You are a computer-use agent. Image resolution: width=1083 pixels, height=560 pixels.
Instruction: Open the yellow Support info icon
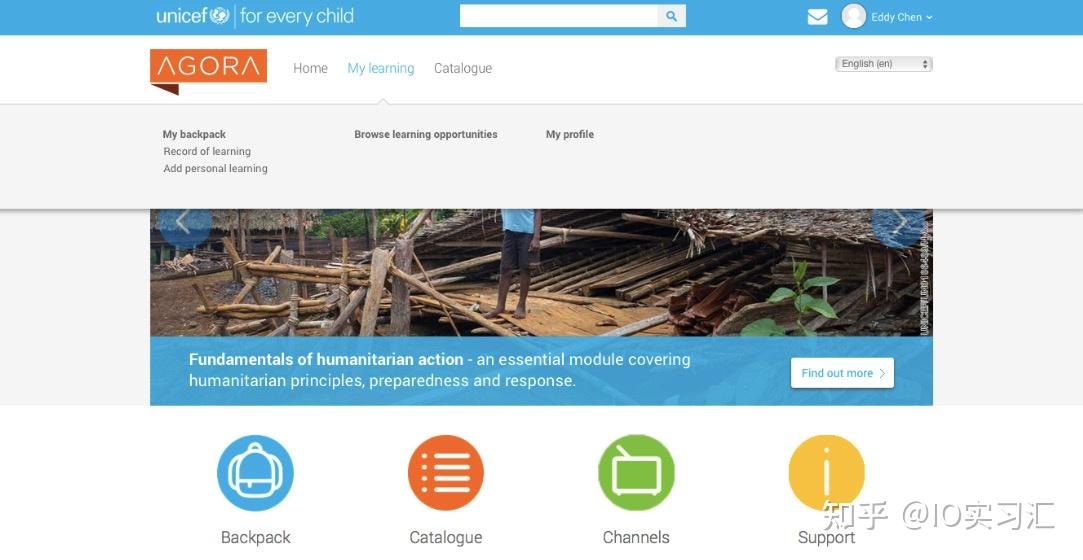click(826, 473)
